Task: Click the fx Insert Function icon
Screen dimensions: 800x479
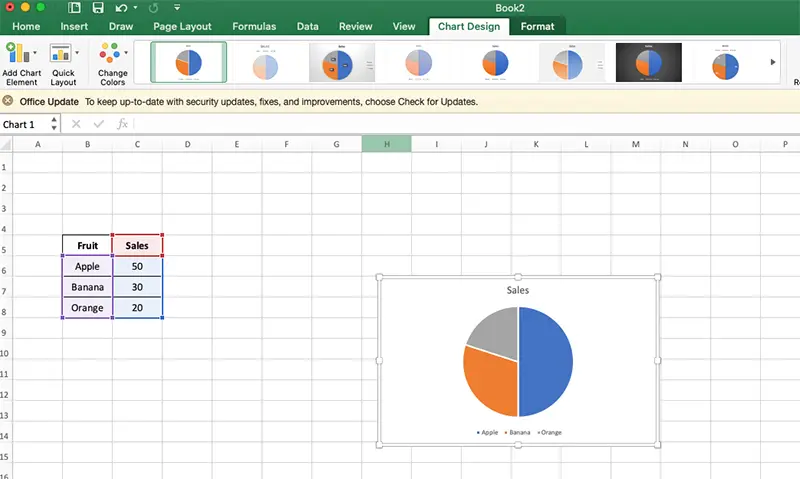Action: point(122,124)
